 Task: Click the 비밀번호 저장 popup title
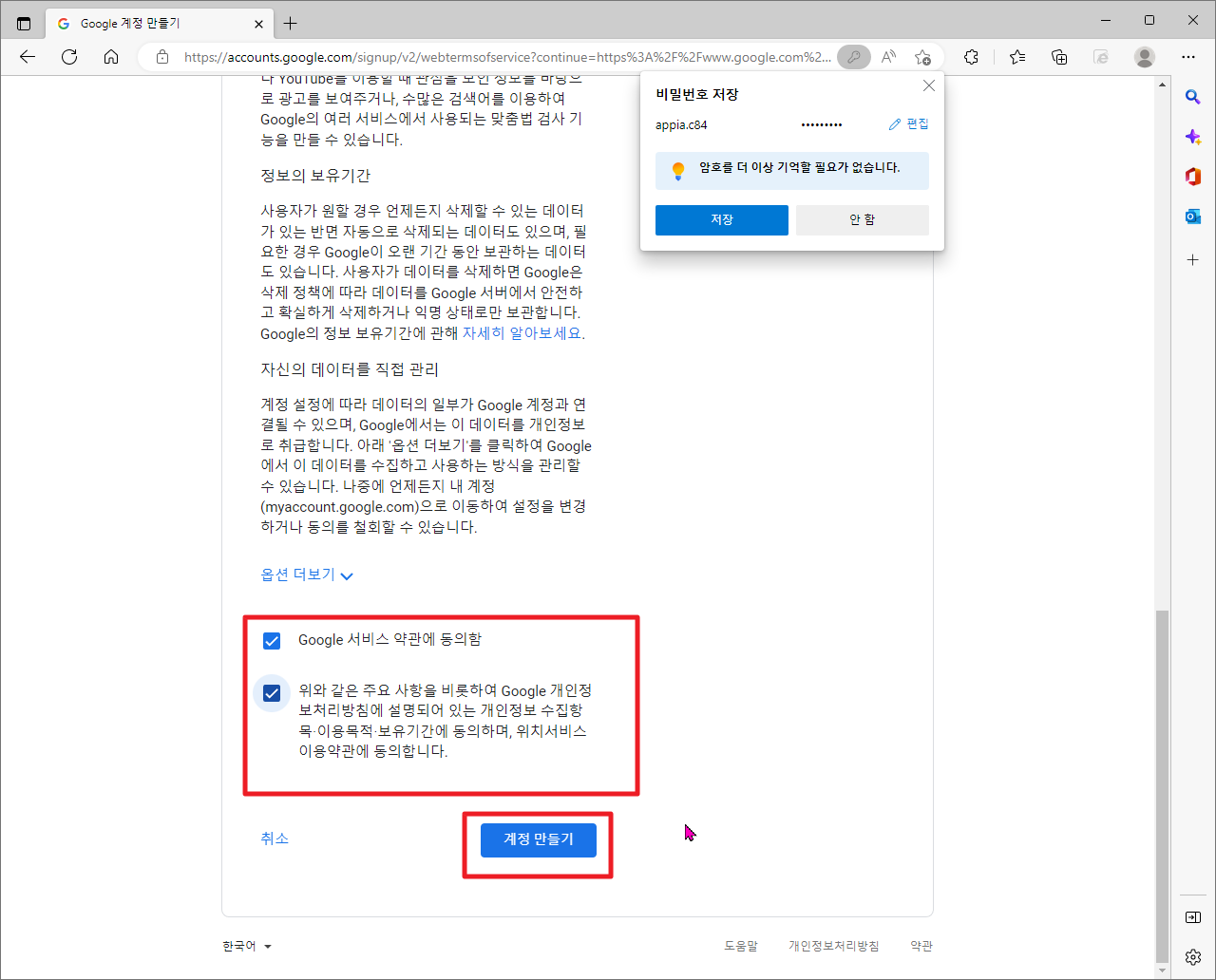[696, 94]
